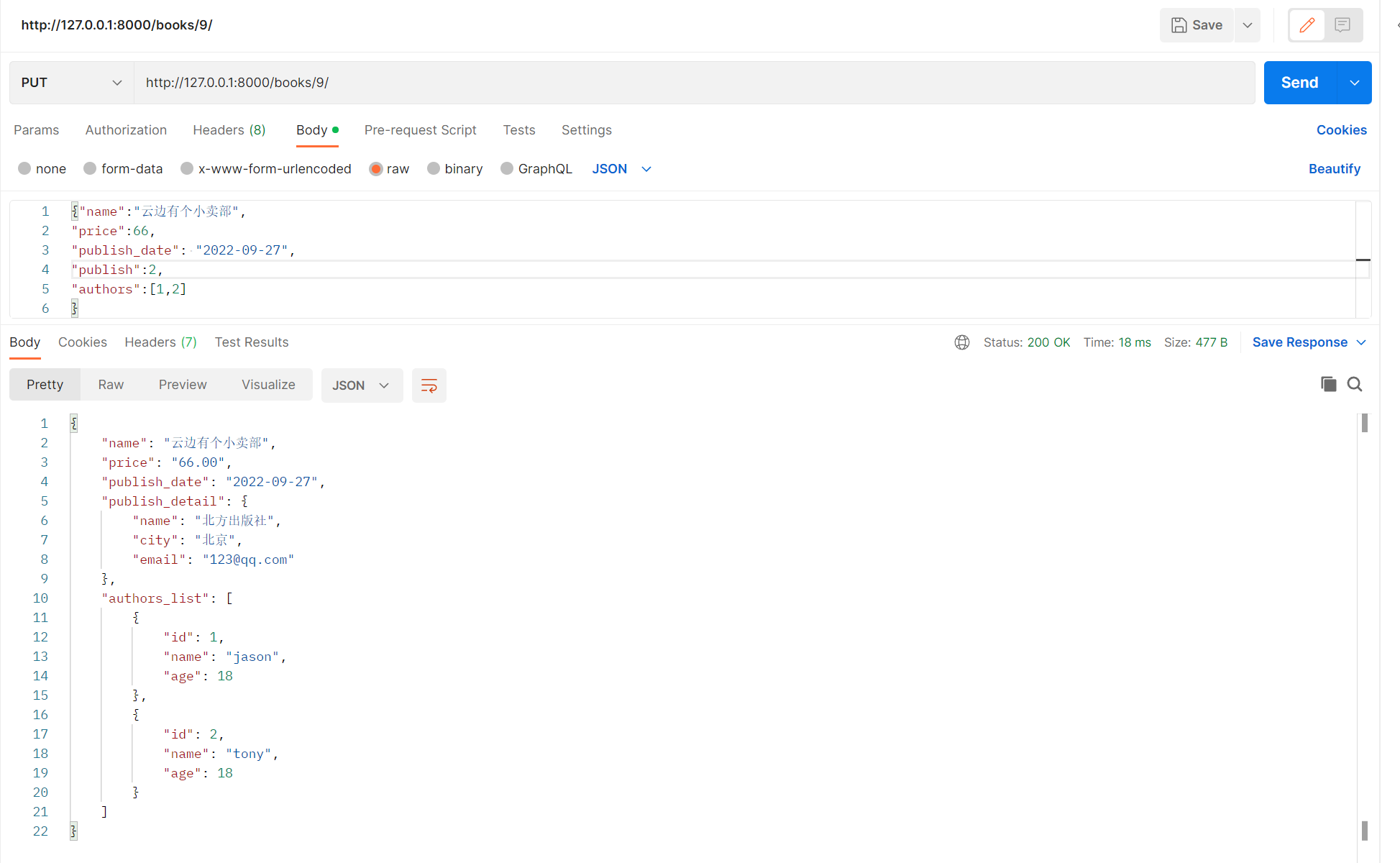Click the floppy disk Save icon
The width and height of the screenshot is (1400, 863).
[x=1179, y=25]
